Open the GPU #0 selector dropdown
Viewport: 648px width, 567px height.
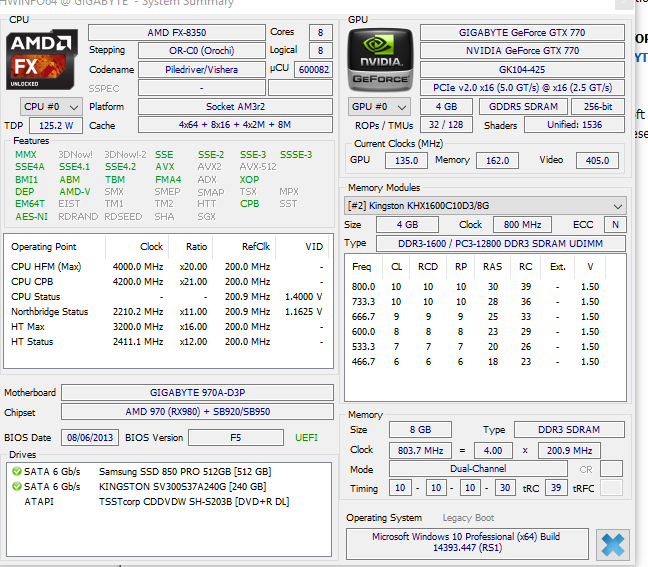pos(379,107)
